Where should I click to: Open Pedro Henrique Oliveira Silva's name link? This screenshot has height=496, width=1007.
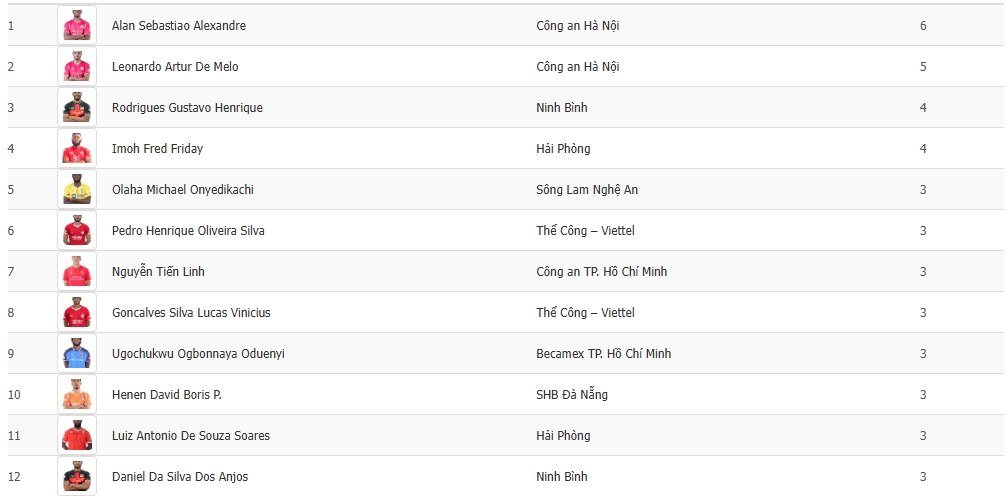pyautogui.click(x=188, y=231)
